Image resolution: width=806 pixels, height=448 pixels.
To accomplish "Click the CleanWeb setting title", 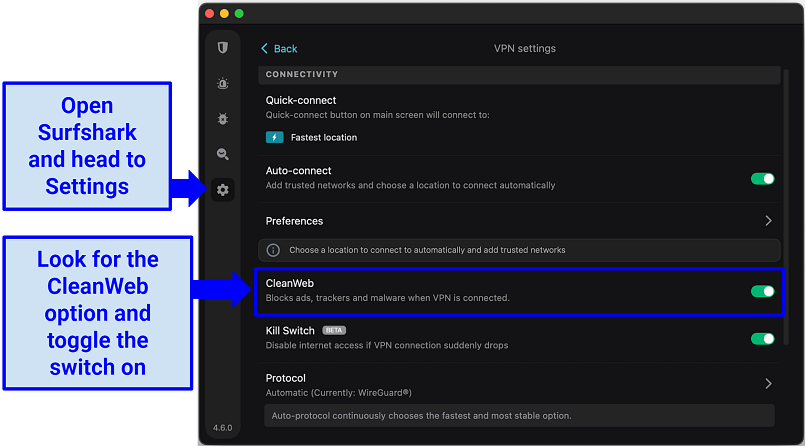I will (x=289, y=283).
